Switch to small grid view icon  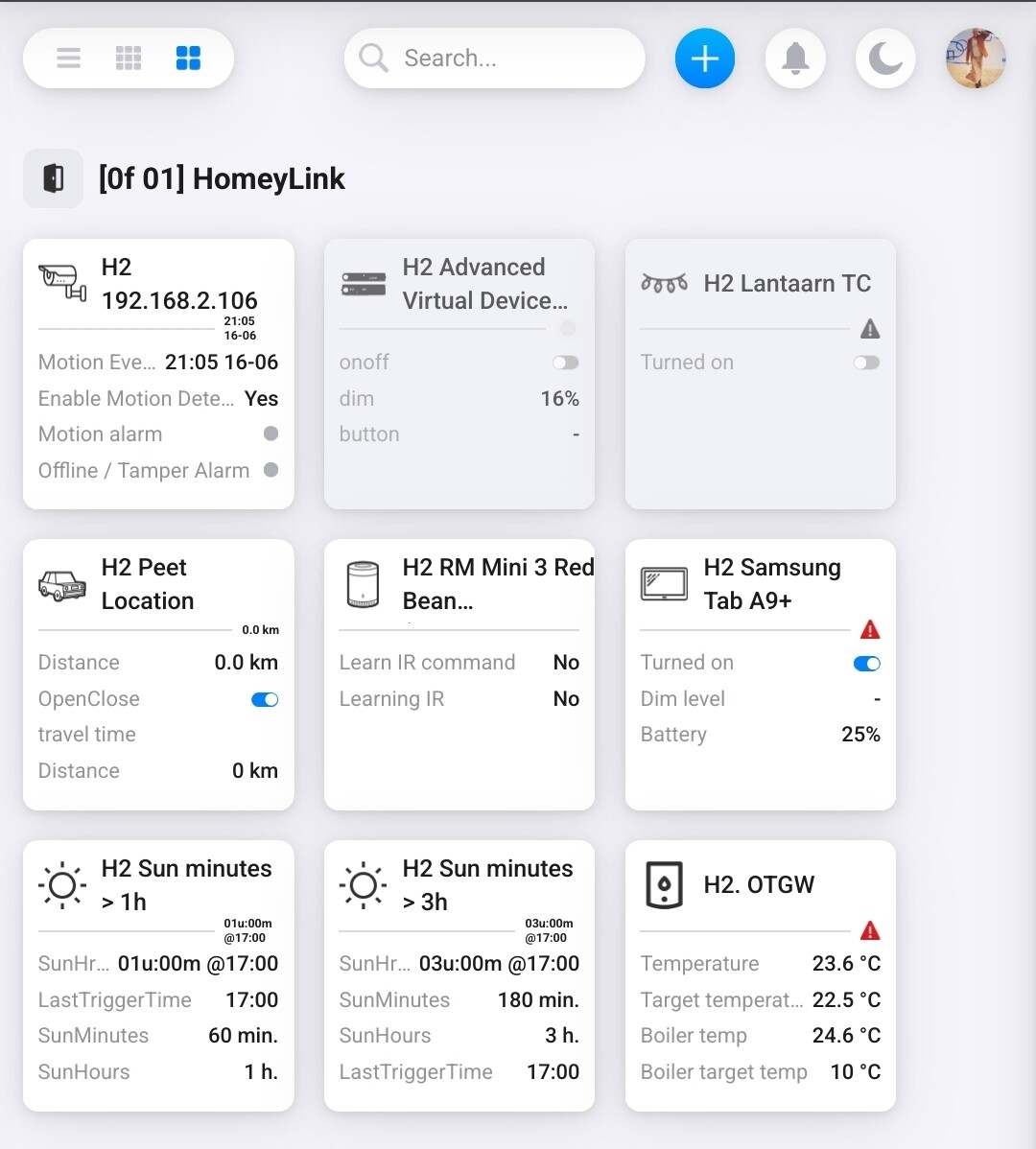coord(129,58)
